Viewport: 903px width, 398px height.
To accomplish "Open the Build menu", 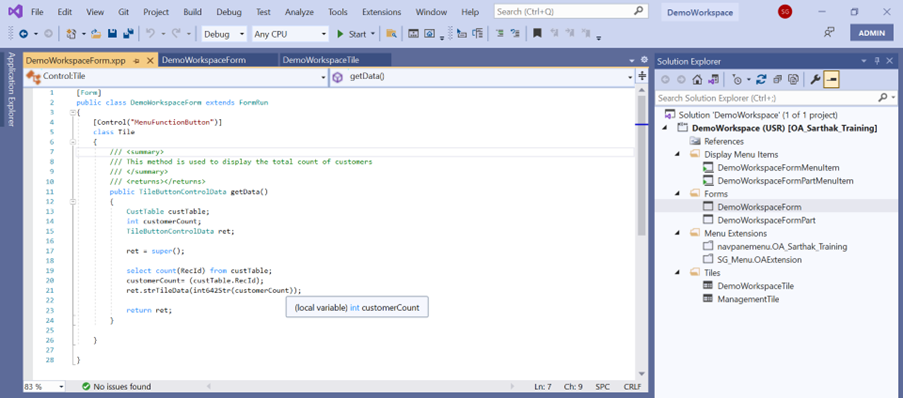I will point(192,12).
